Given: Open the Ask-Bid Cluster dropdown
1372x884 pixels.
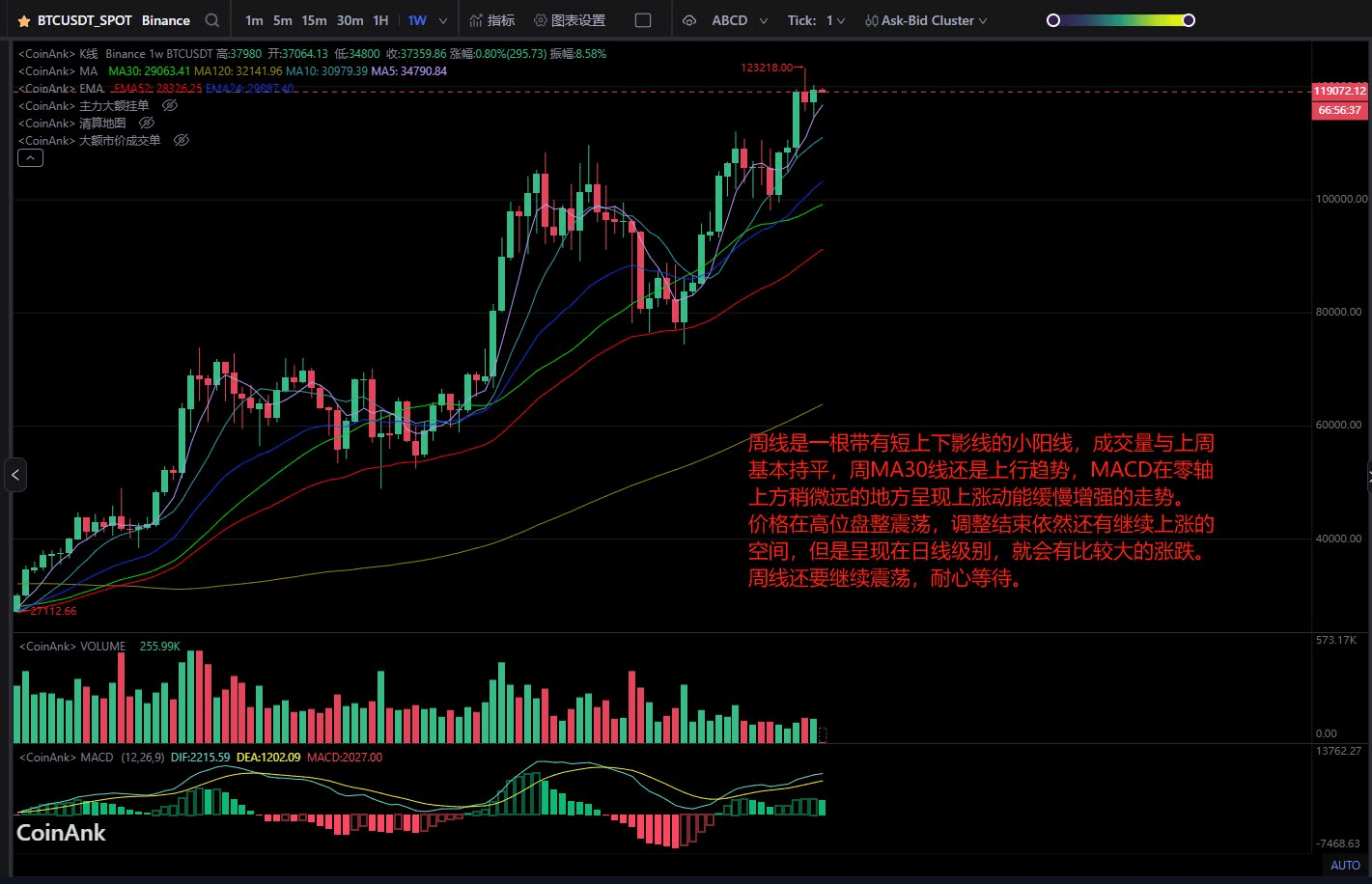Looking at the screenshot, I should click(x=926, y=20).
